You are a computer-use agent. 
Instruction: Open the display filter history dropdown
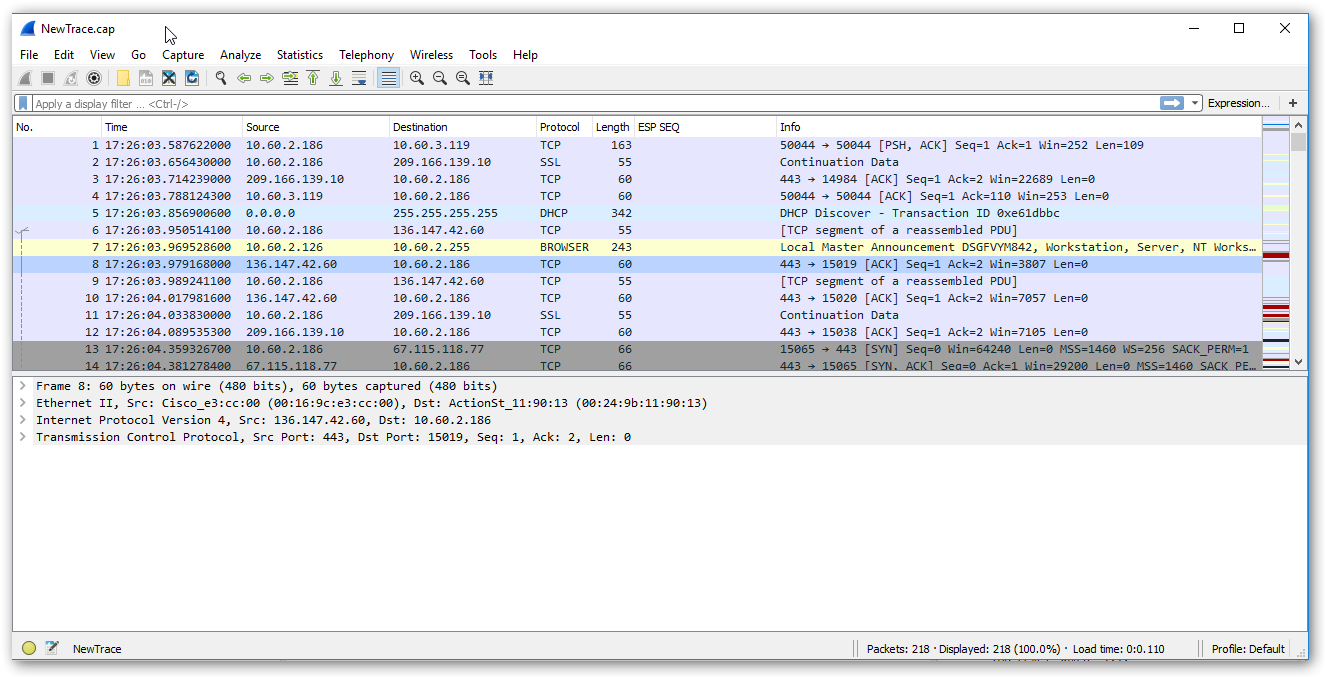tap(1195, 103)
